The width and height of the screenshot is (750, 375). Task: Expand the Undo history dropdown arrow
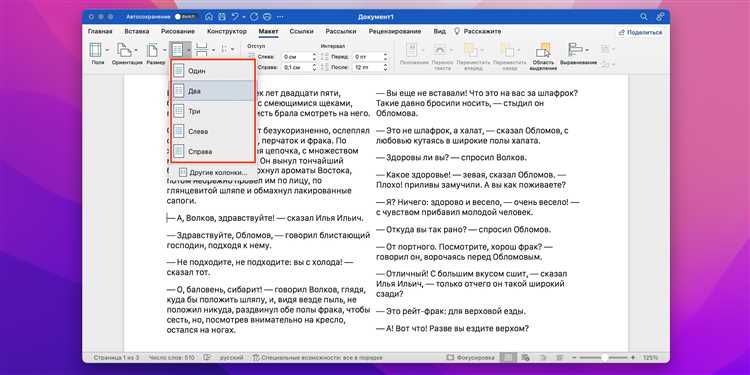[x=243, y=17]
